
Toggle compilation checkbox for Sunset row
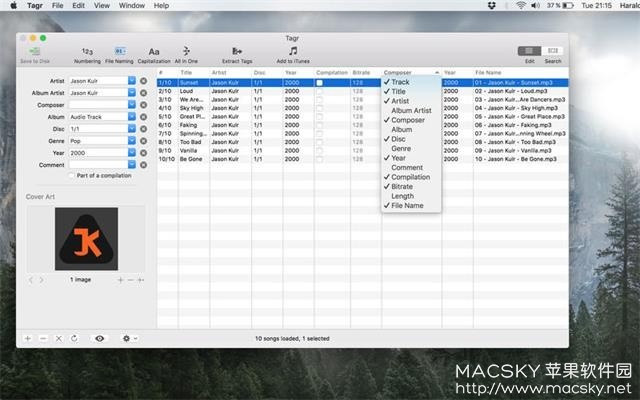click(x=320, y=82)
